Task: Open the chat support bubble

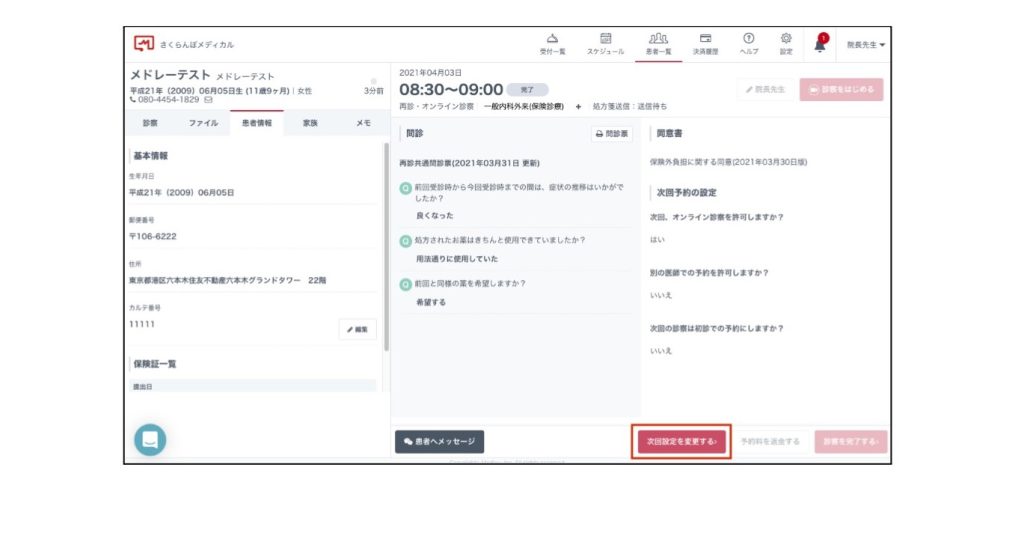Action: (150, 439)
